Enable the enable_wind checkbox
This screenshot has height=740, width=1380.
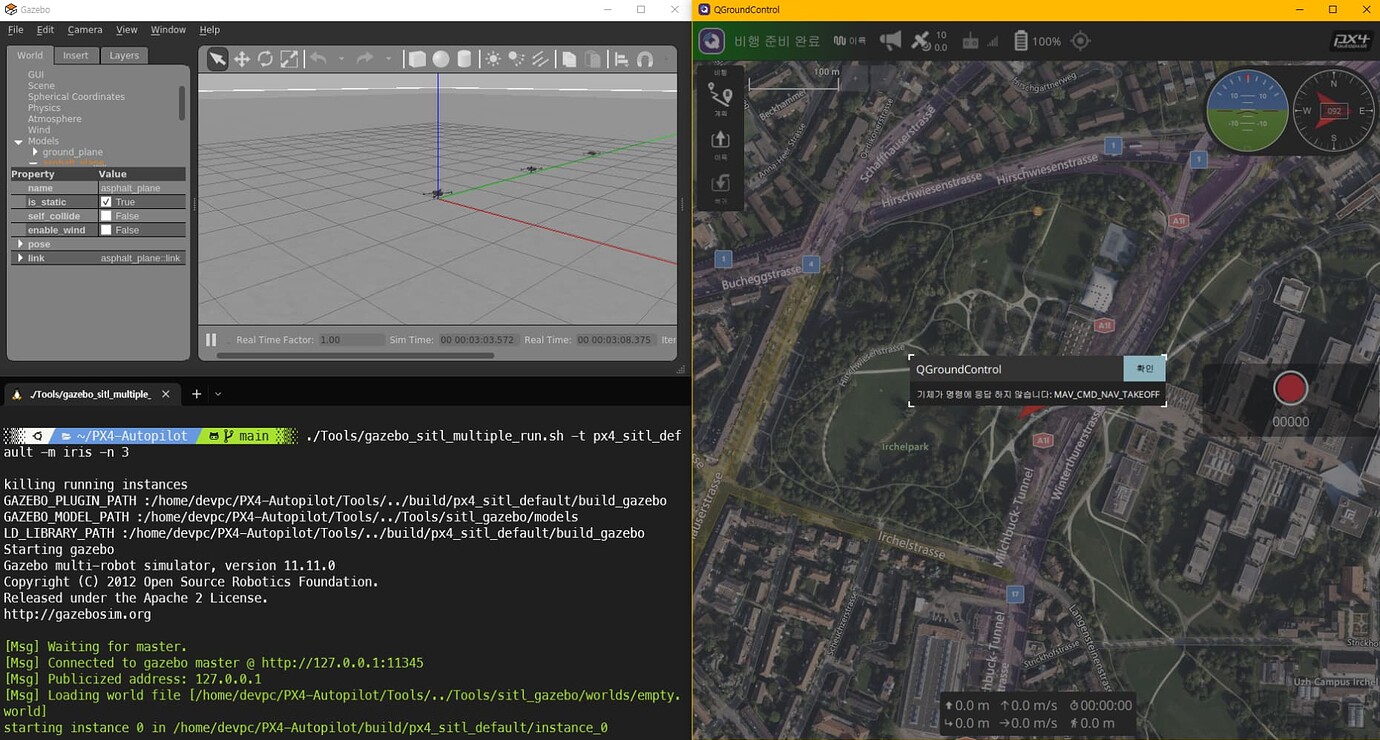(x=104, y=229)
